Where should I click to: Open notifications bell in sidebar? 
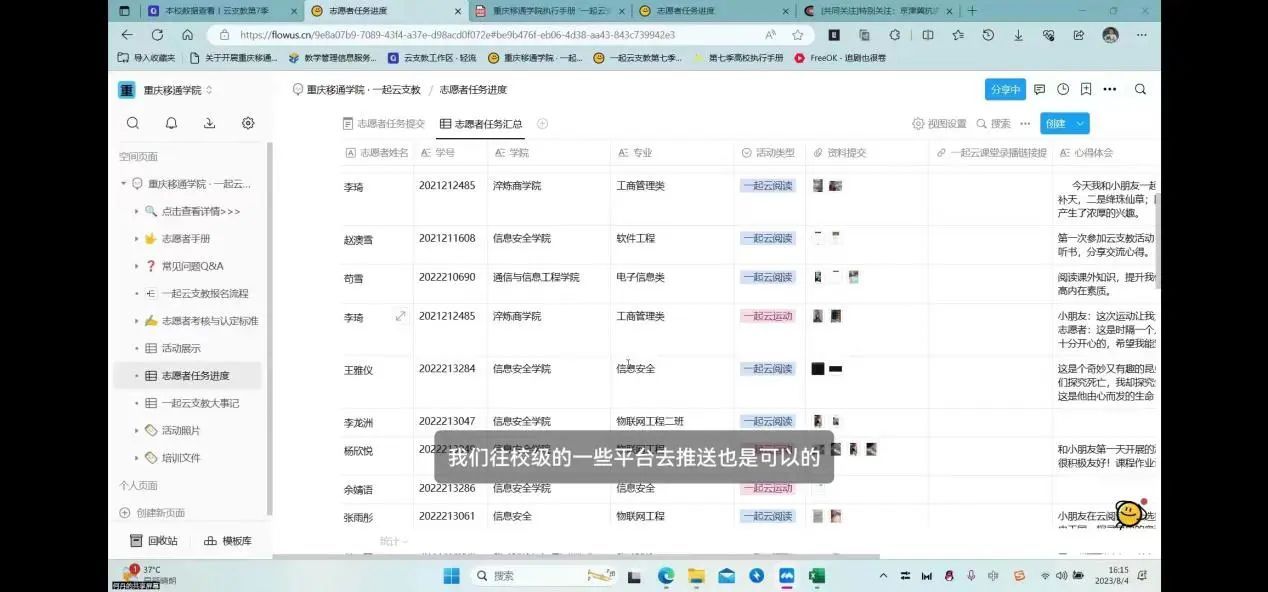tap(171, 124)
